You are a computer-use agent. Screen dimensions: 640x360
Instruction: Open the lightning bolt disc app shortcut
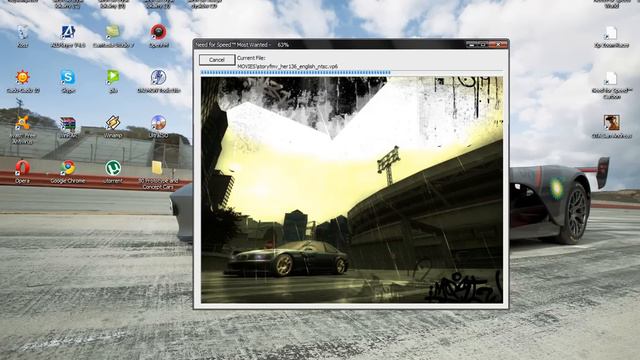[x=158, y=81]
